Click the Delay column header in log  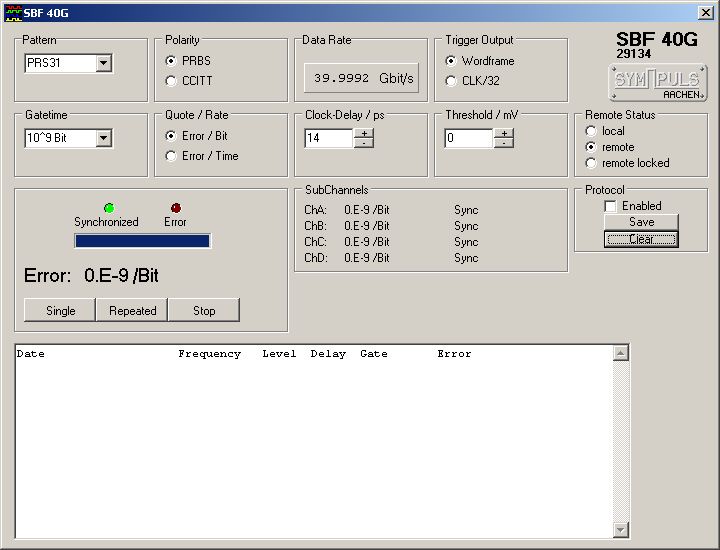pos(328,354)
